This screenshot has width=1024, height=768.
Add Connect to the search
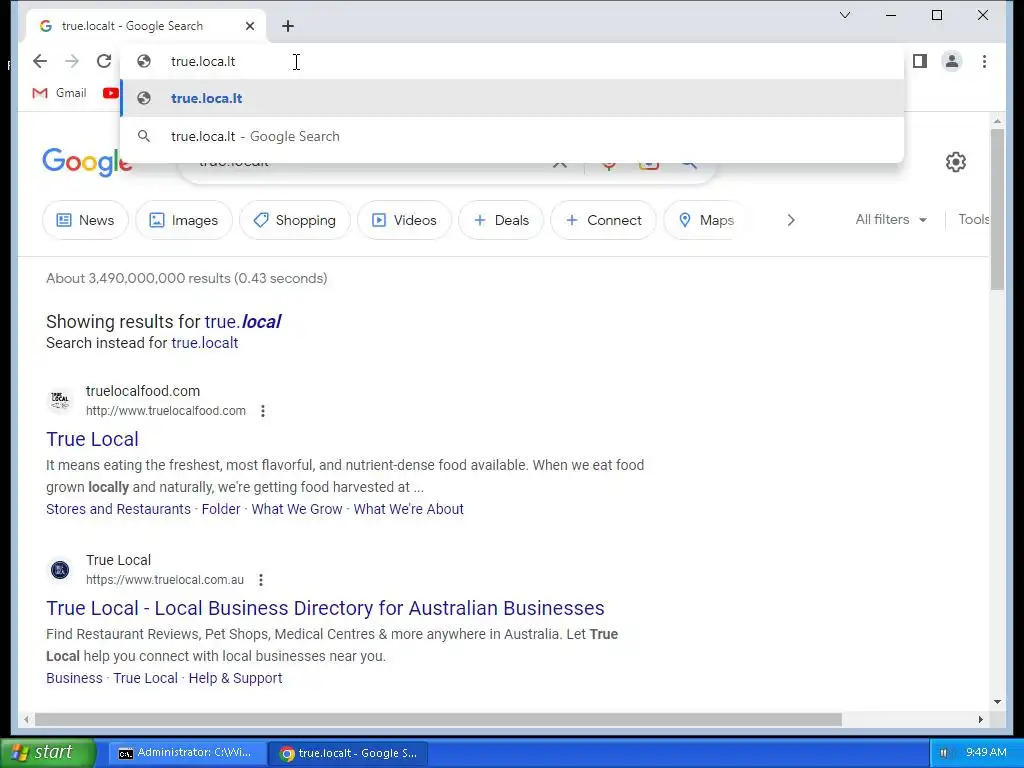(603, 220)
